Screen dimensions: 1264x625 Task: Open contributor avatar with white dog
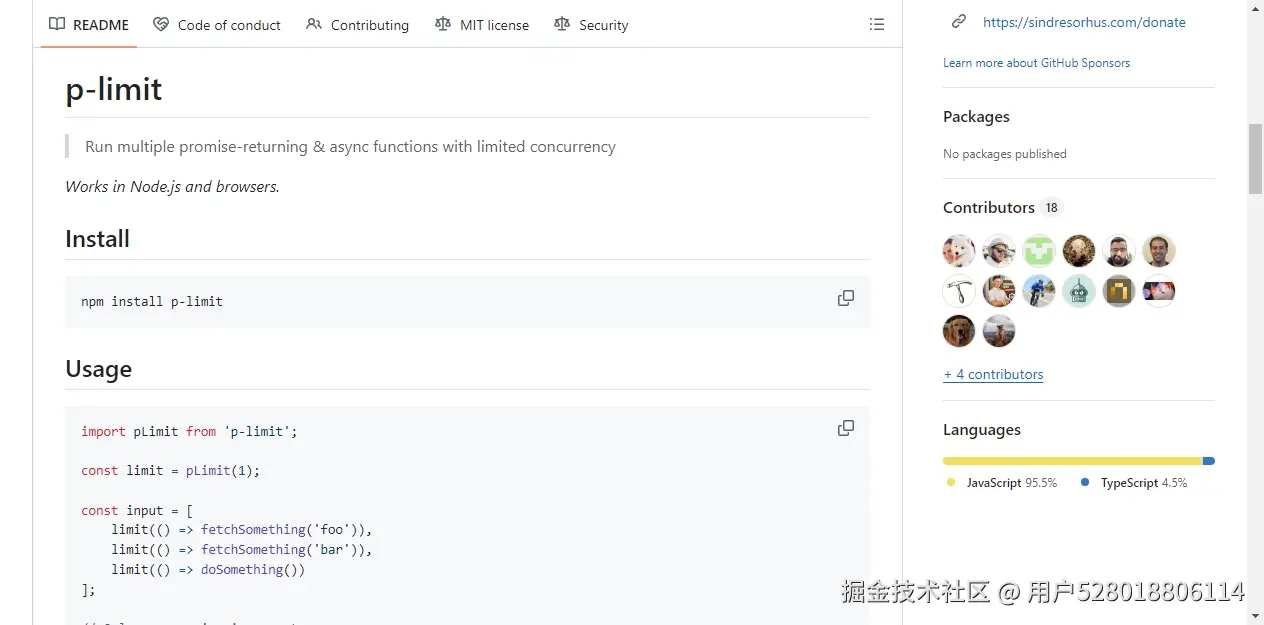click(x=959, y=251)
